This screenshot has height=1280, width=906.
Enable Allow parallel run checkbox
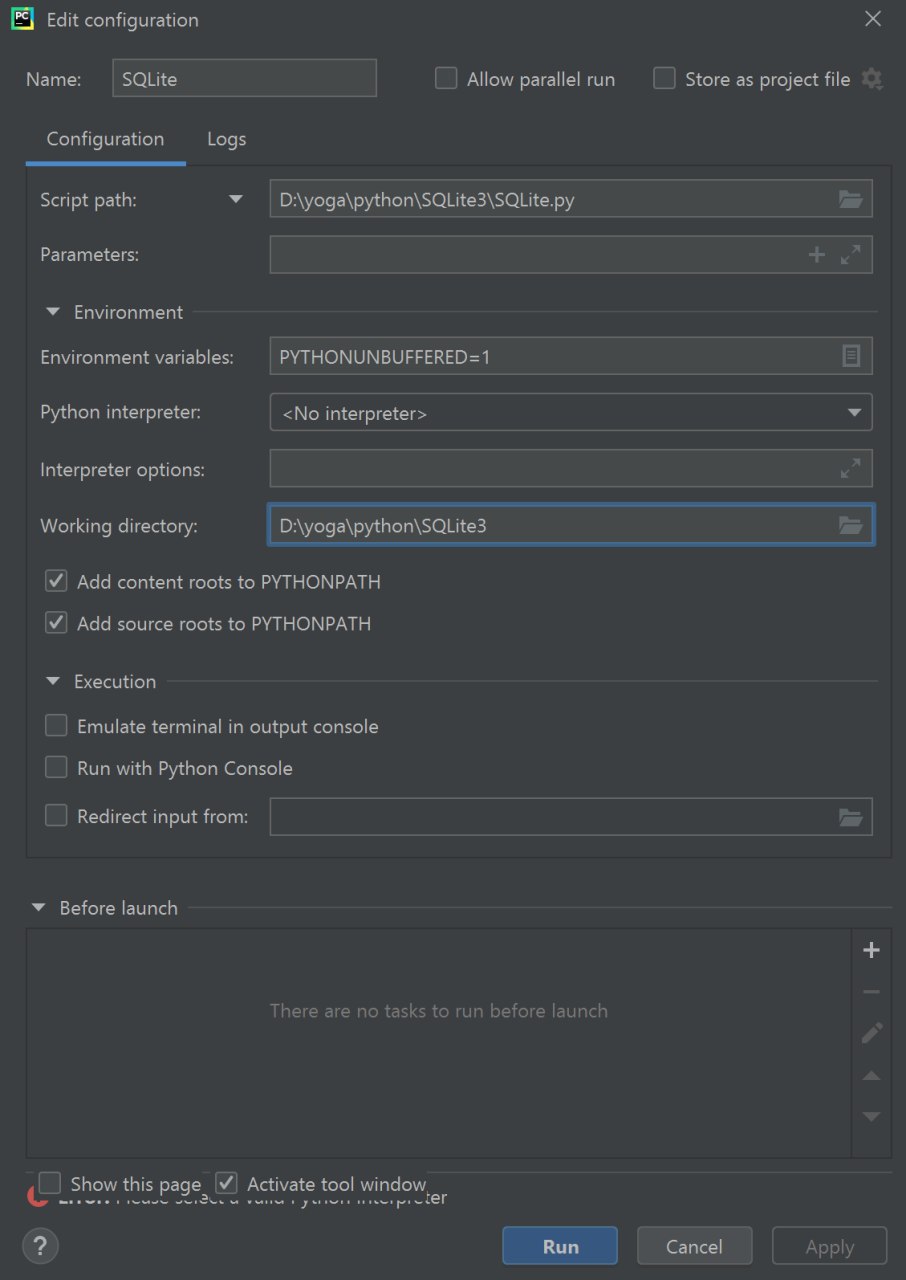coord(446,79)
